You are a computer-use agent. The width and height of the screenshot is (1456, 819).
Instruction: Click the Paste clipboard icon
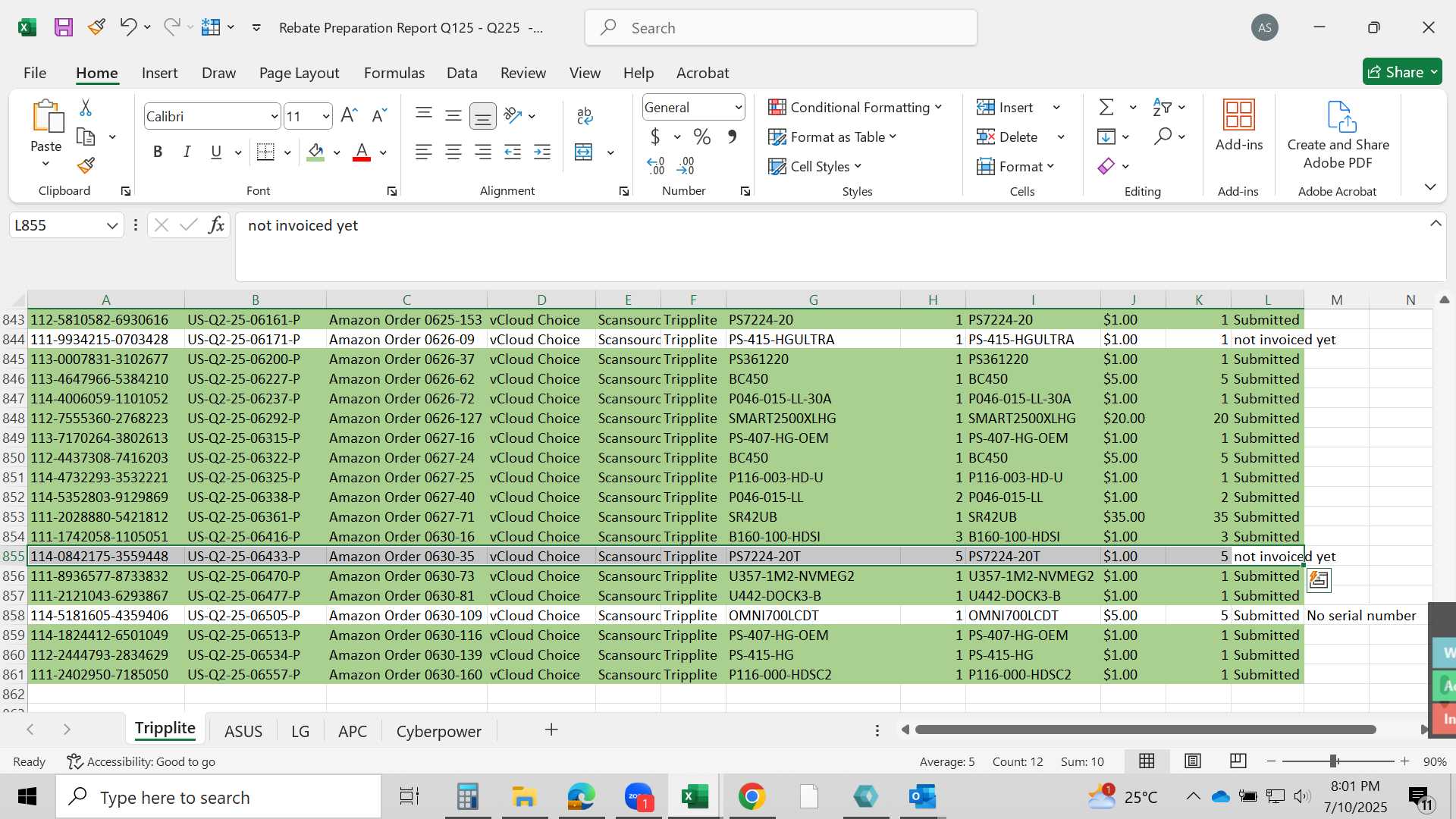[x=47, y=116]
